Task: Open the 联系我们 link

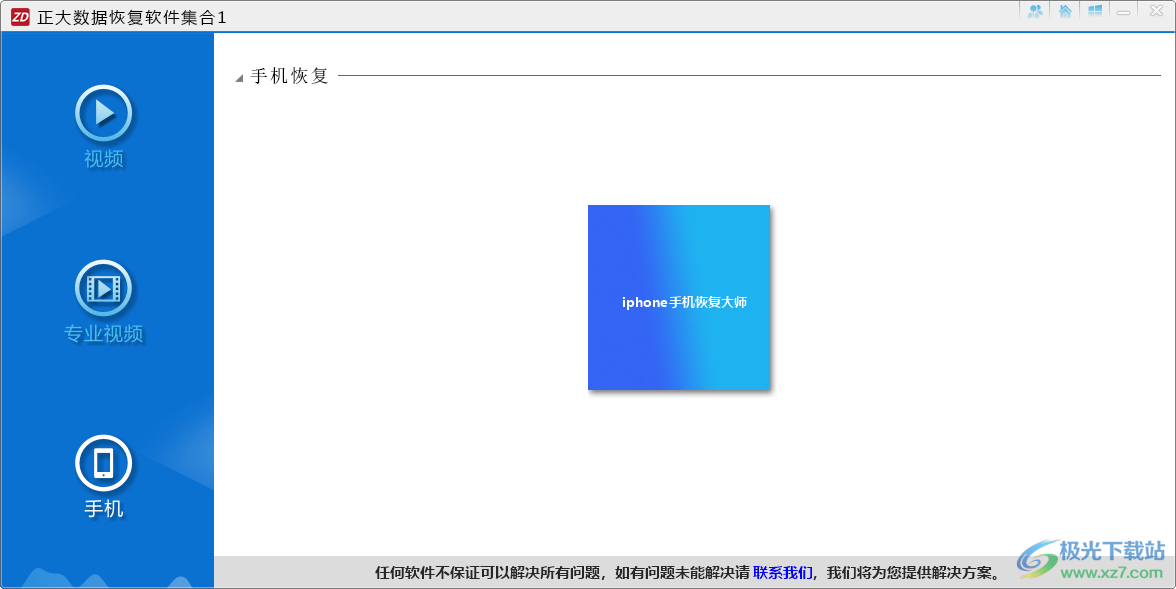Action: click(x=782, y=573)
